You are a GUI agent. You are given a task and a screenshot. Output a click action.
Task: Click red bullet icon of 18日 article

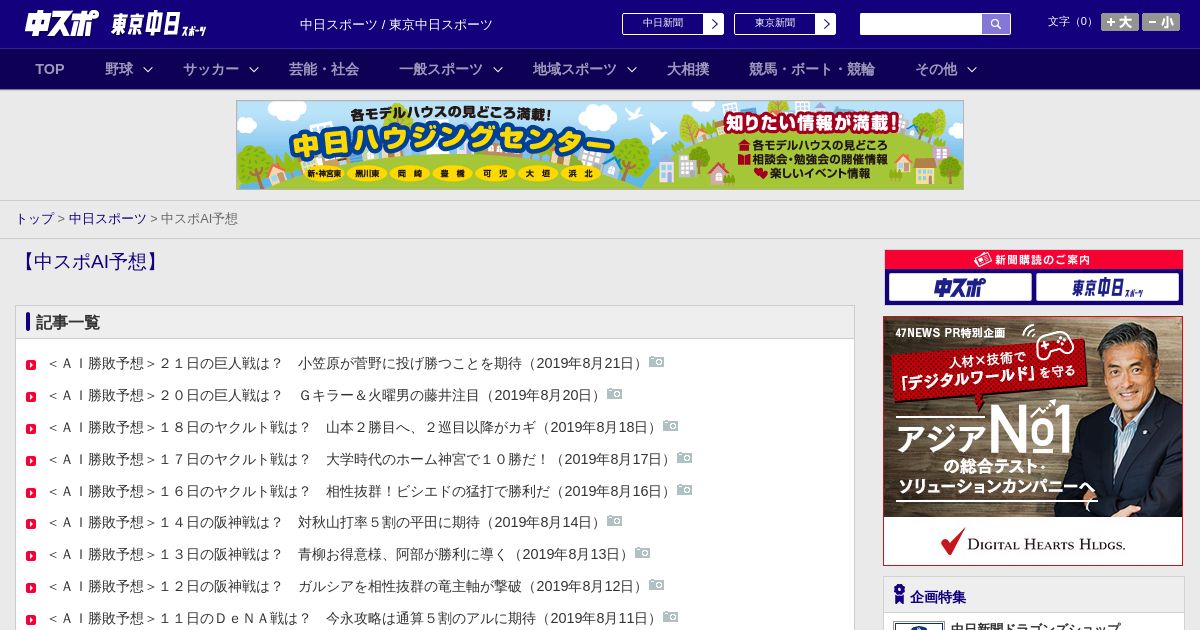pyautogui.click(x=31, y=429)
